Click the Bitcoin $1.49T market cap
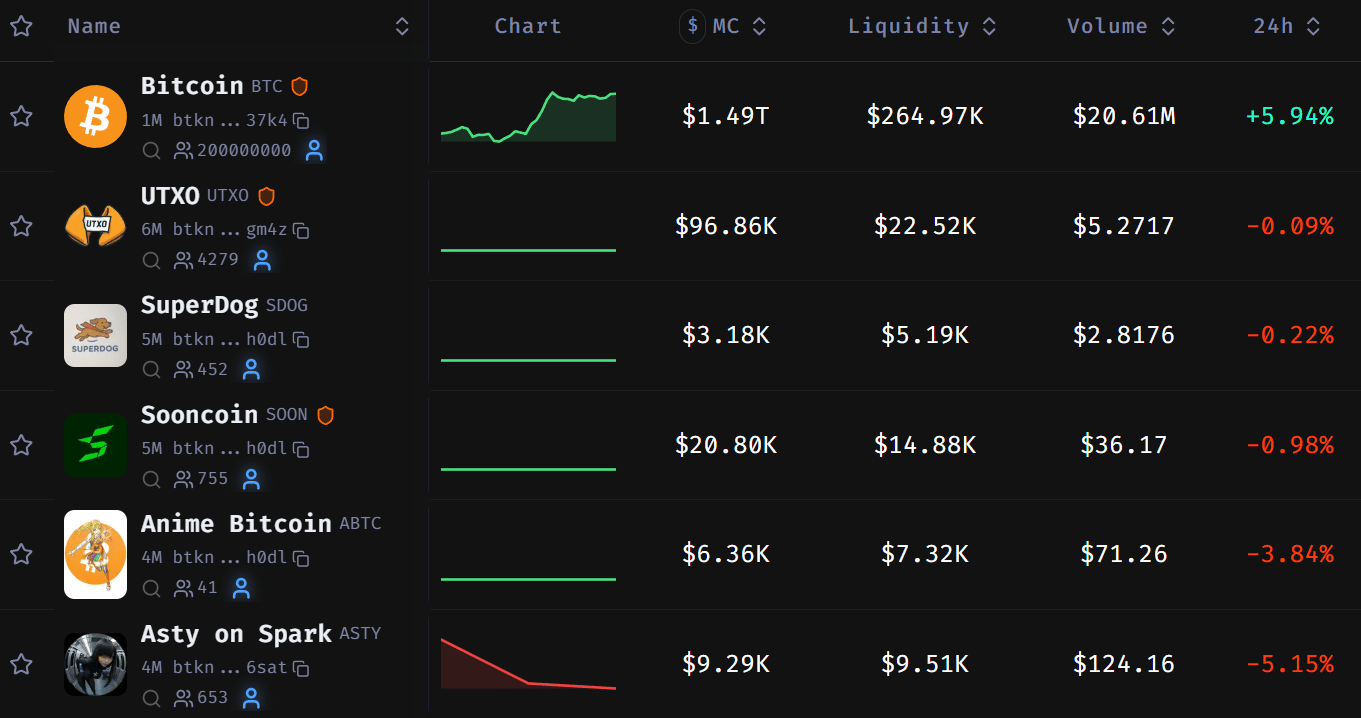The width and height of the screenshot is (1361, 718). (x=725, y=116)
